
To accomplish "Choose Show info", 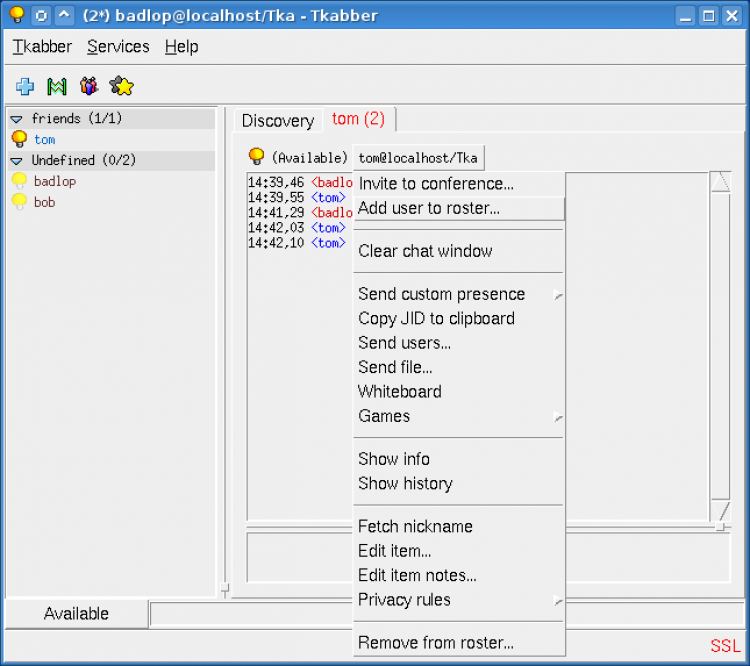I will tap(459, 459).
